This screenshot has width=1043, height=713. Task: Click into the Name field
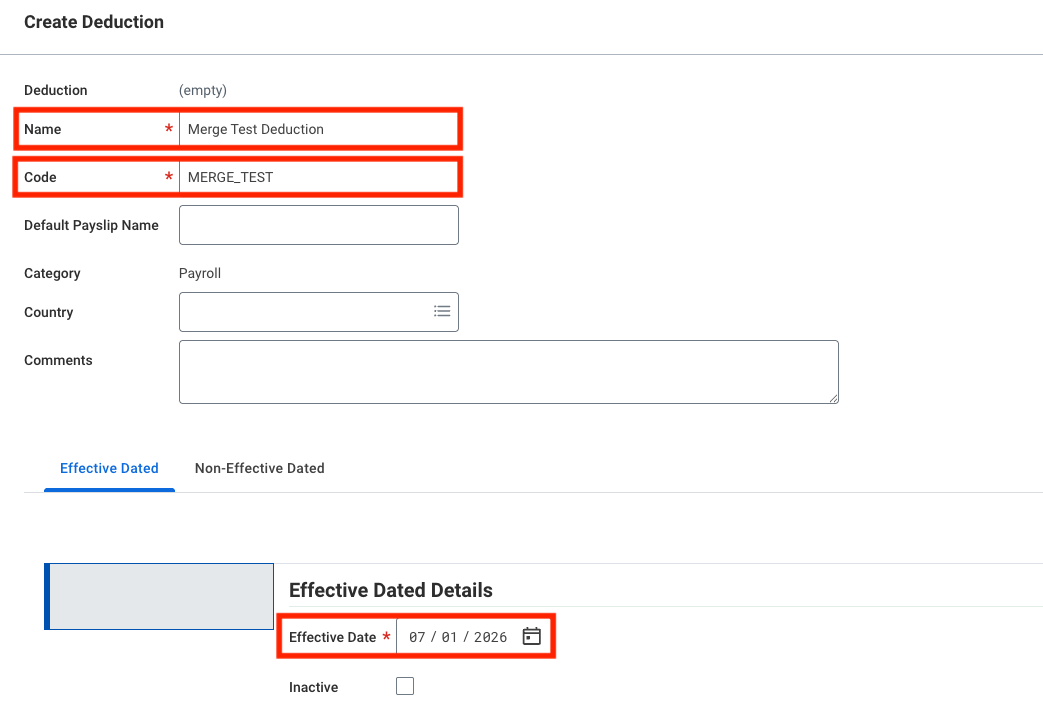point(319,129)
